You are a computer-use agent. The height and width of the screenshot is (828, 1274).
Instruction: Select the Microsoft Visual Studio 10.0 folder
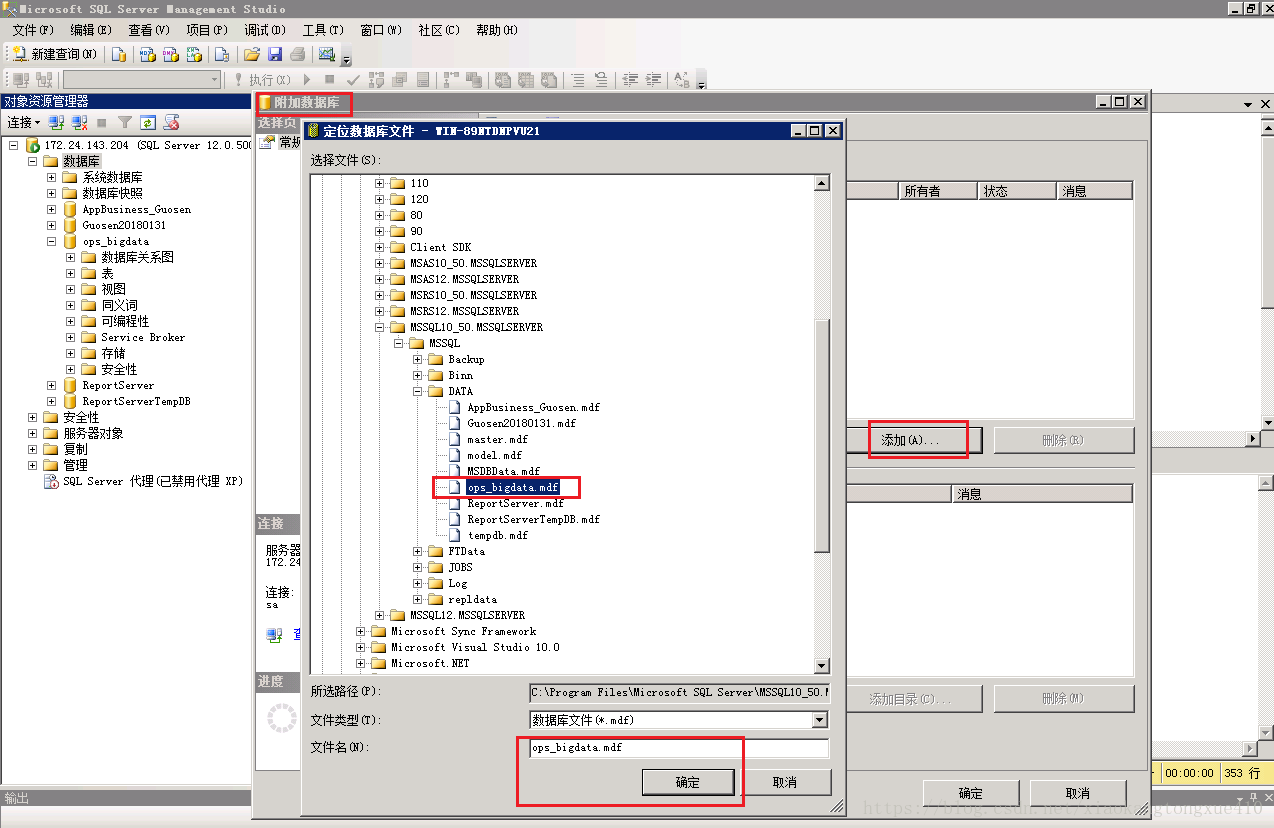[475, 647]
